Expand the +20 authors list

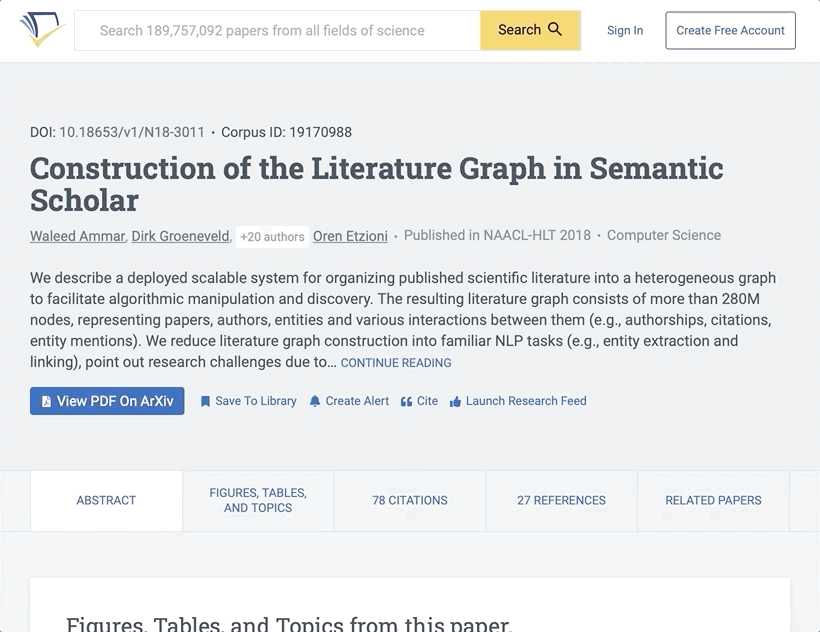272,237
